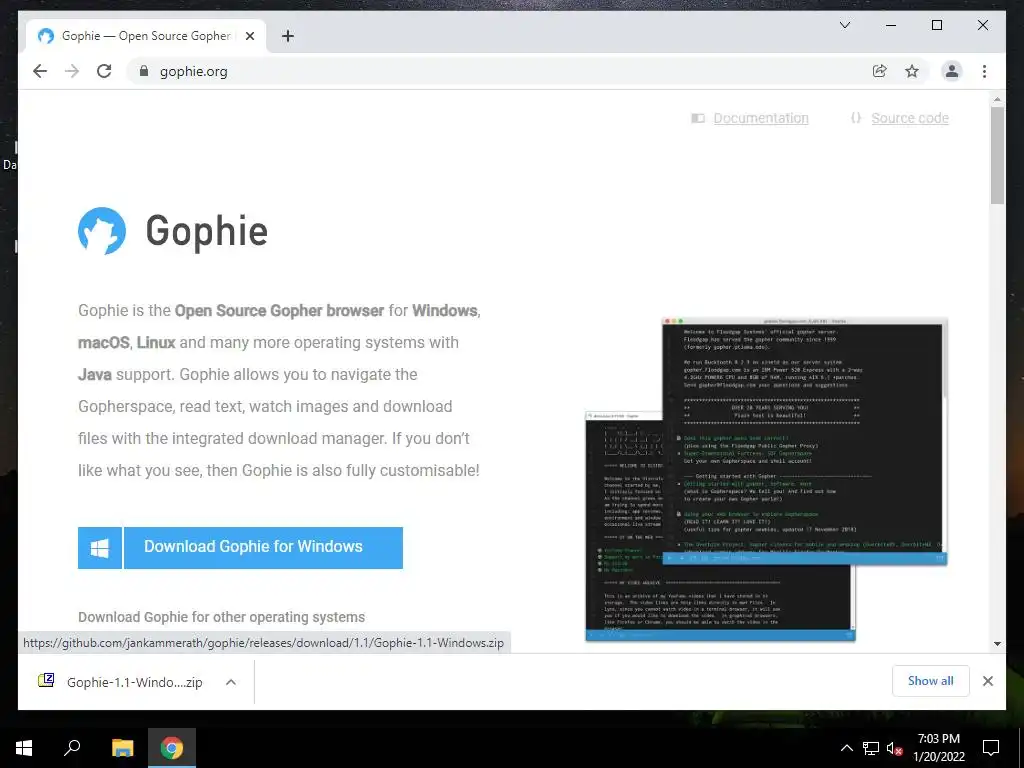Click the Chrome taskbar icon

click(172, 748)
